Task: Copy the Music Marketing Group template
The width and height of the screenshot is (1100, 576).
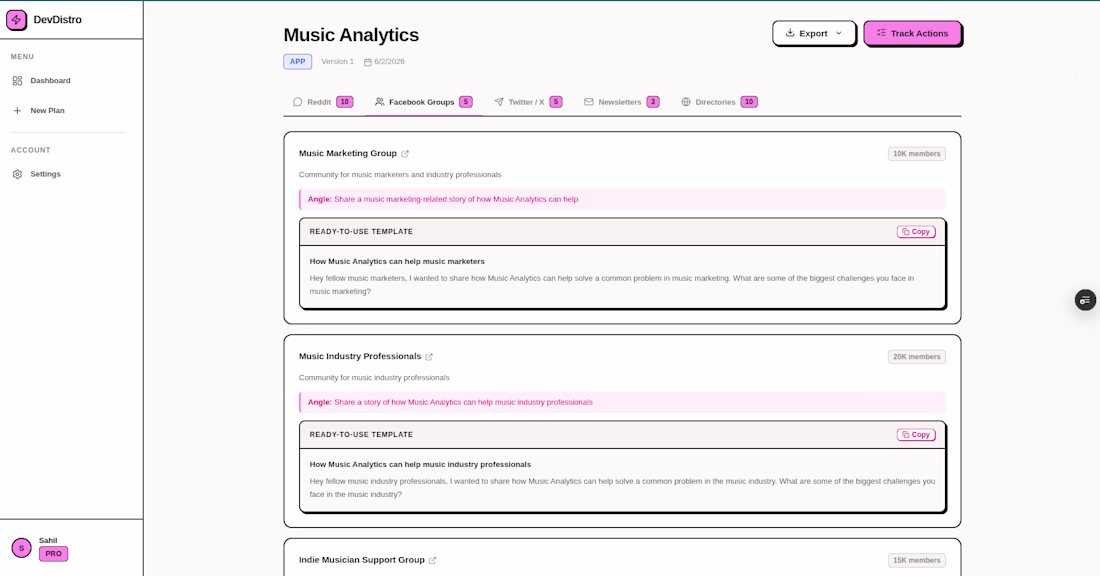Action: (x=915, y=232)
